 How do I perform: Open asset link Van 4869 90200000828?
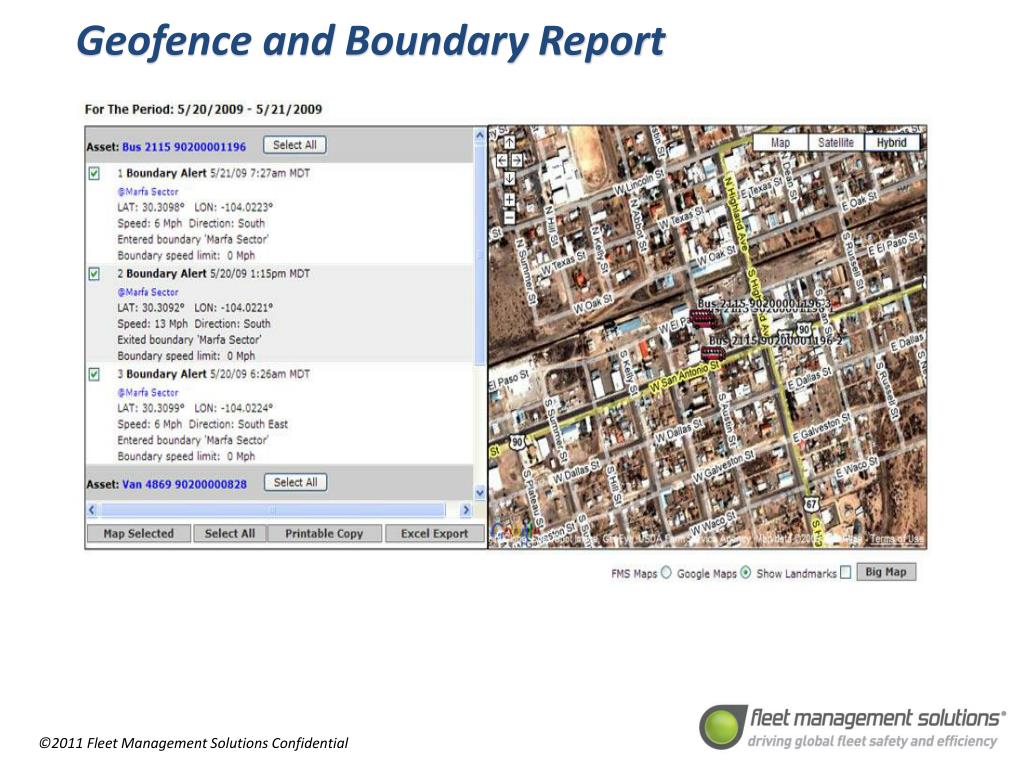point(184,484)
